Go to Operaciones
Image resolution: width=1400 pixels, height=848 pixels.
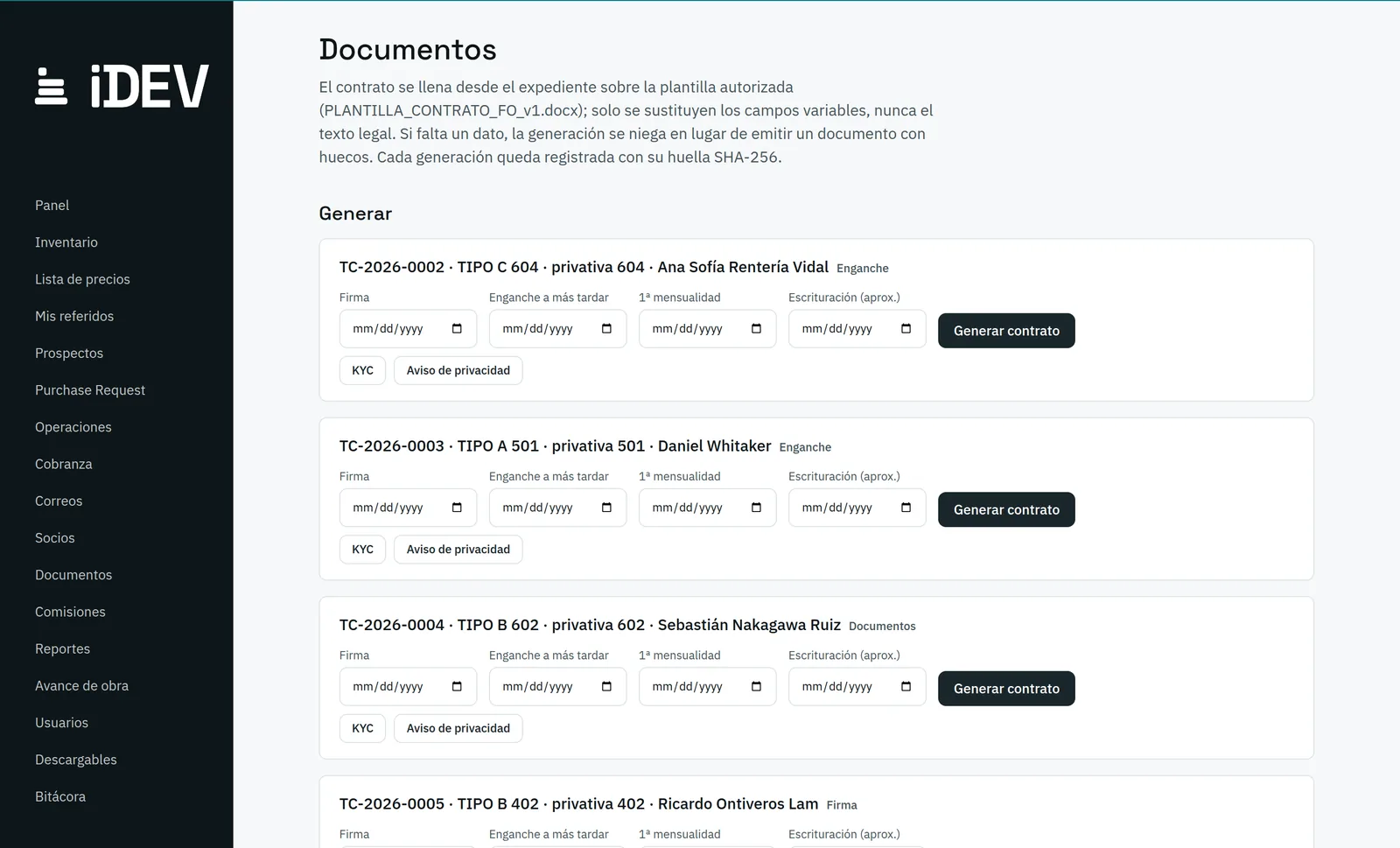73,427
